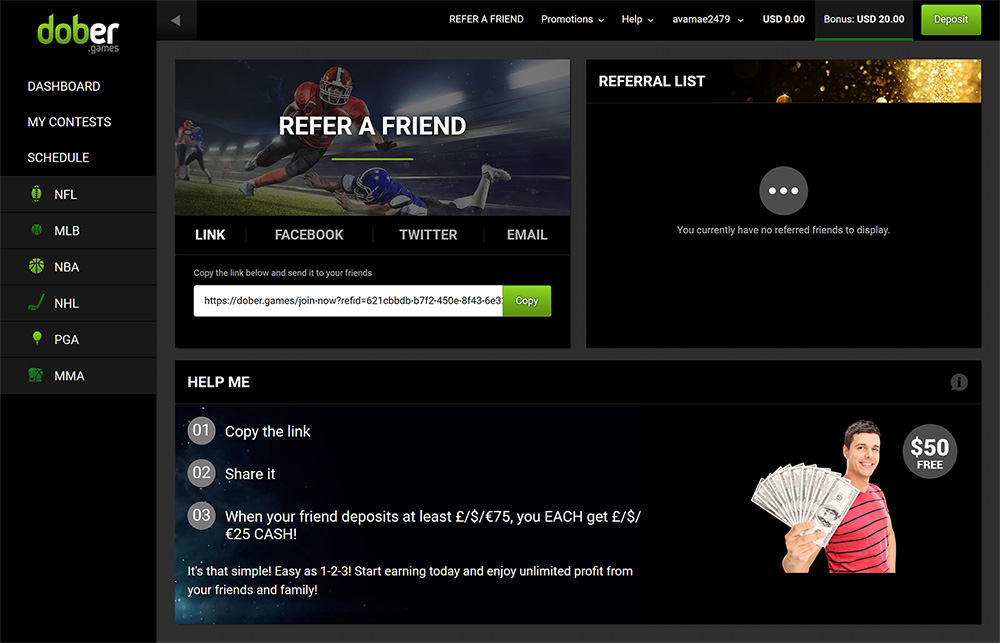The height and width of the screenshot is (643, 1000).
Task: Collapse sidebar with the back arrow
Action: pos(175,20)
